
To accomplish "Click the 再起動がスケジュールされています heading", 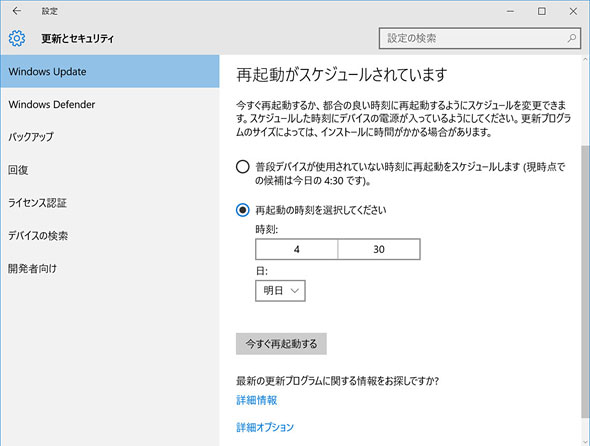I will point(342,75).
